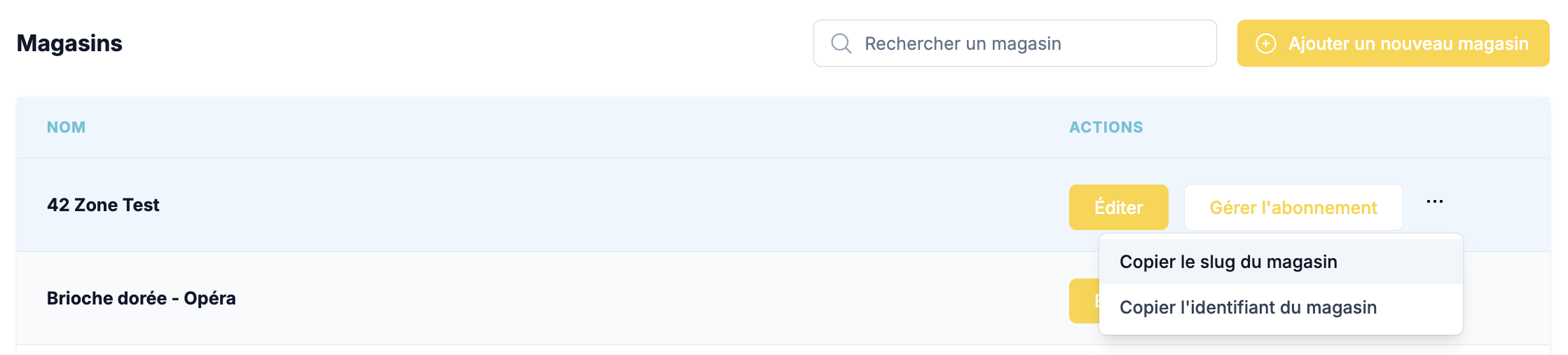The width and height of the screenshot is (1568, 355).
Task: Select Copier l'identifiant du magasin
Action: click(x=1248, y=307)
